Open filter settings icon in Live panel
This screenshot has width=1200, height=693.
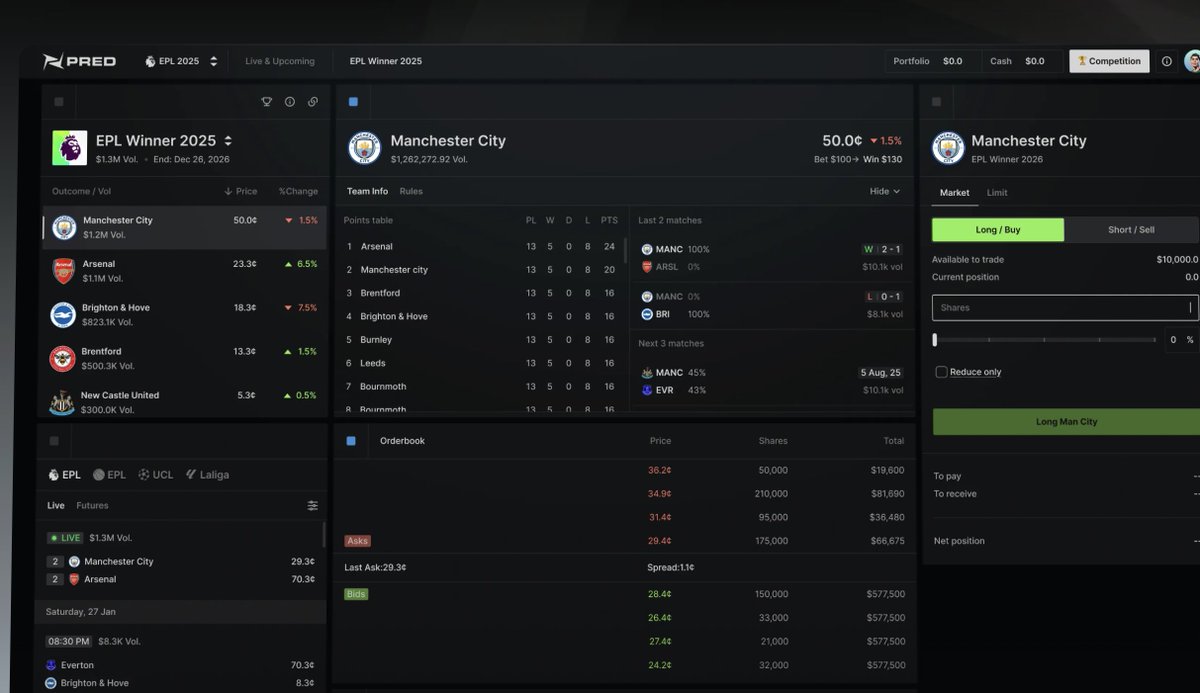(313, 506)
